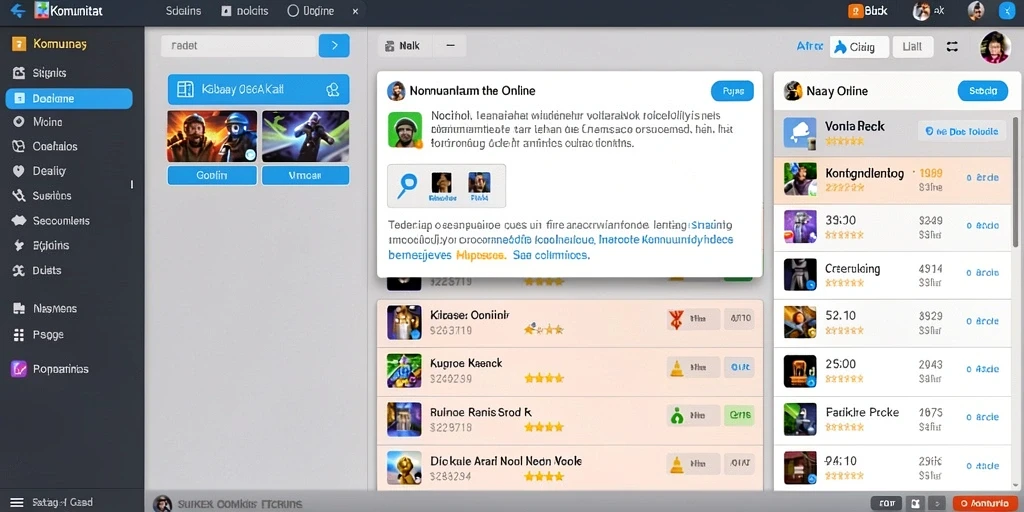Switch to the Sdalins top tab
Viewport: 1024px width, 512px height.
[x=184, y=11]
